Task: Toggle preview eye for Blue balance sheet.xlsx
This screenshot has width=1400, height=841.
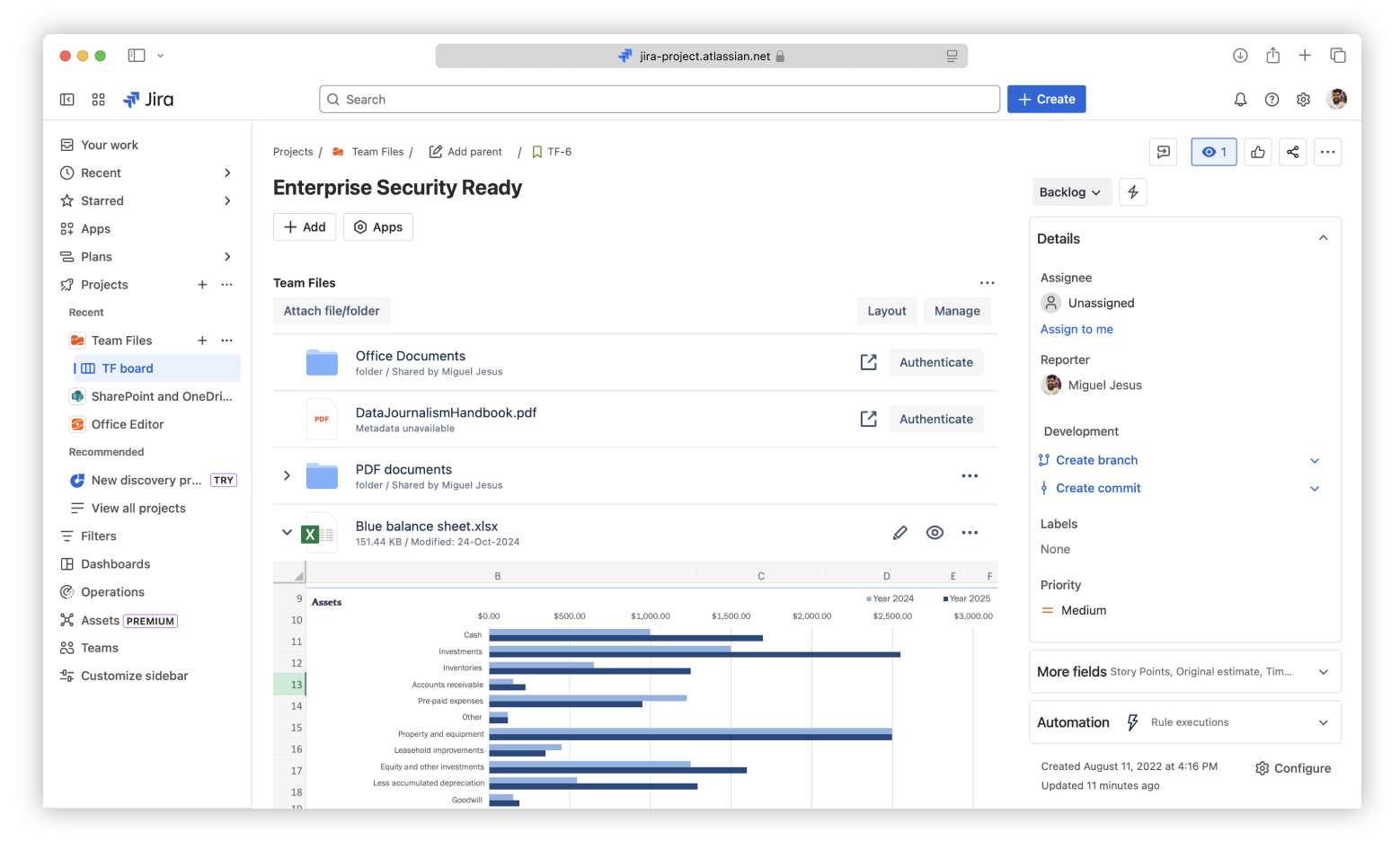Action: pos(935,533)
